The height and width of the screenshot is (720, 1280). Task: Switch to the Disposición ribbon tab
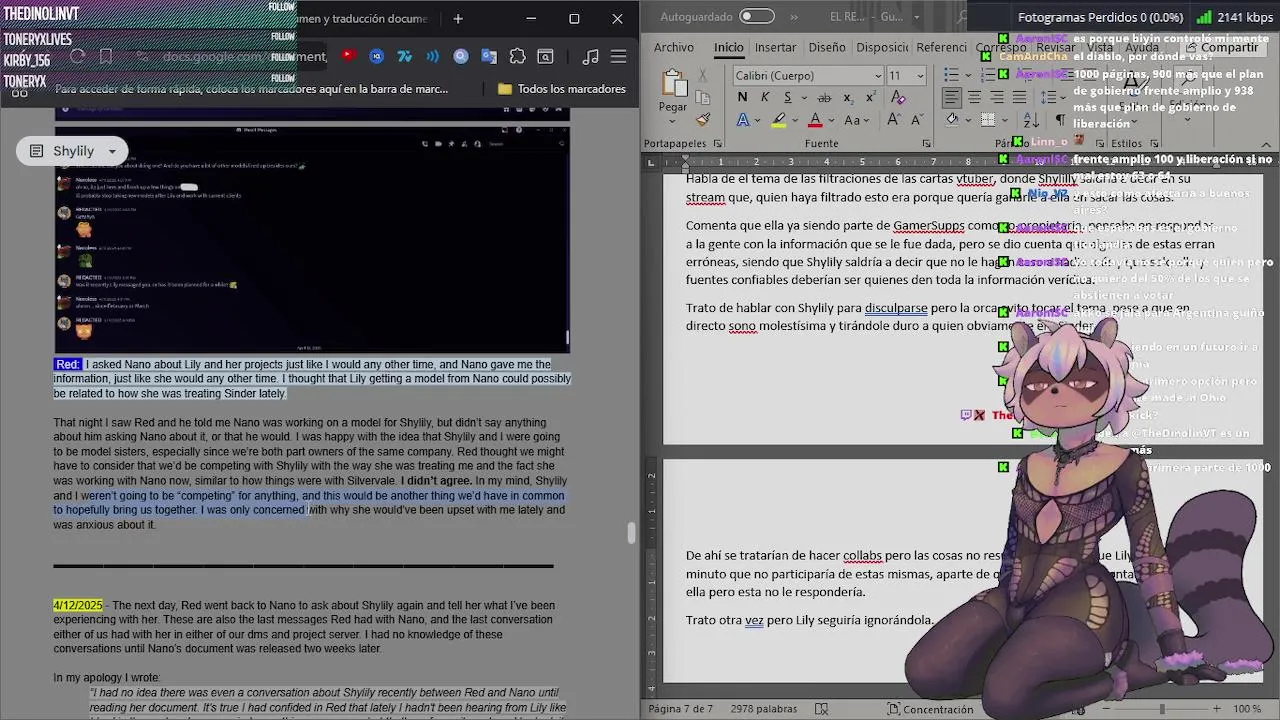(x=882, y=47)
